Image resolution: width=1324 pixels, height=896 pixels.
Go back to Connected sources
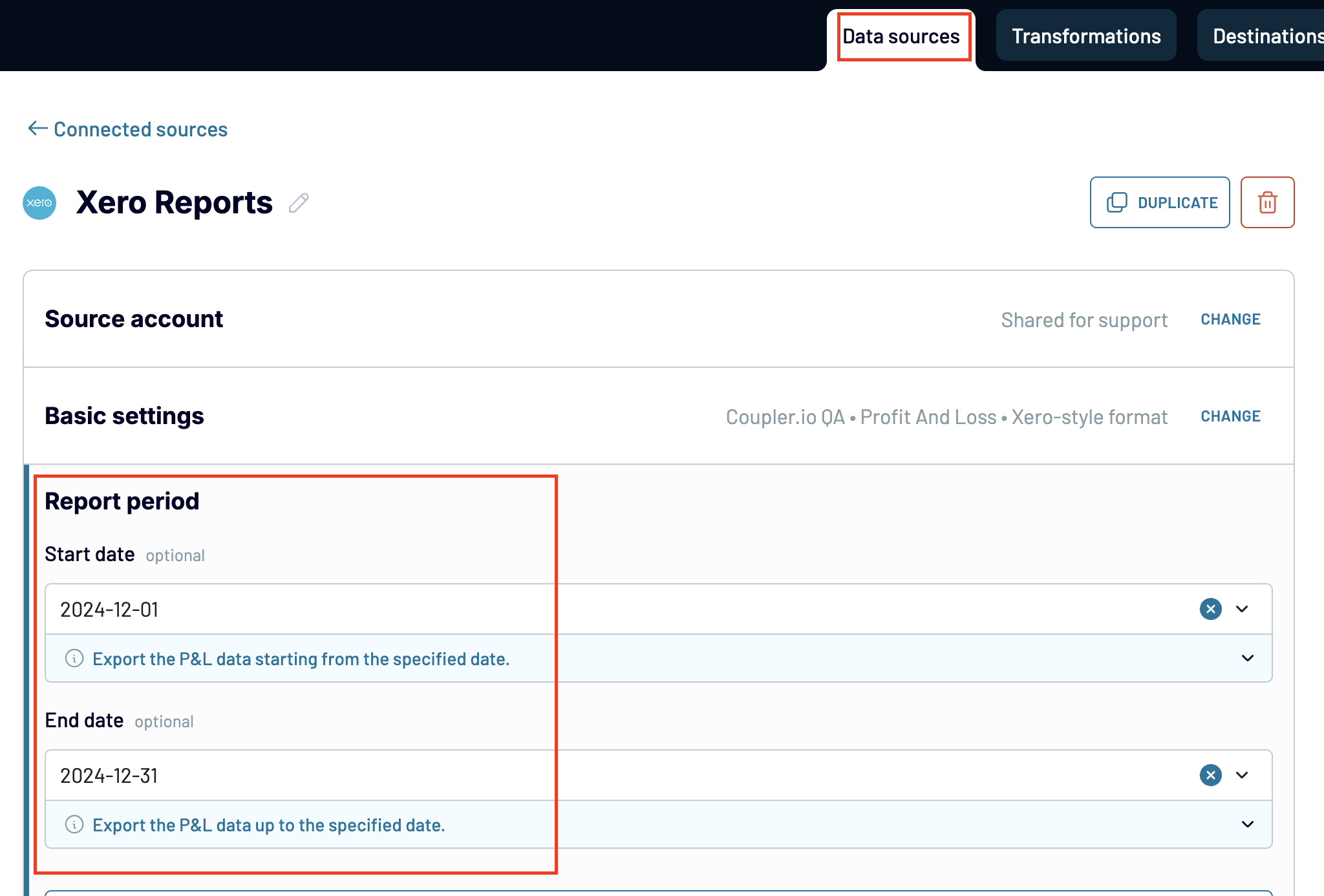pyautogui.click(x=128, y=129)
